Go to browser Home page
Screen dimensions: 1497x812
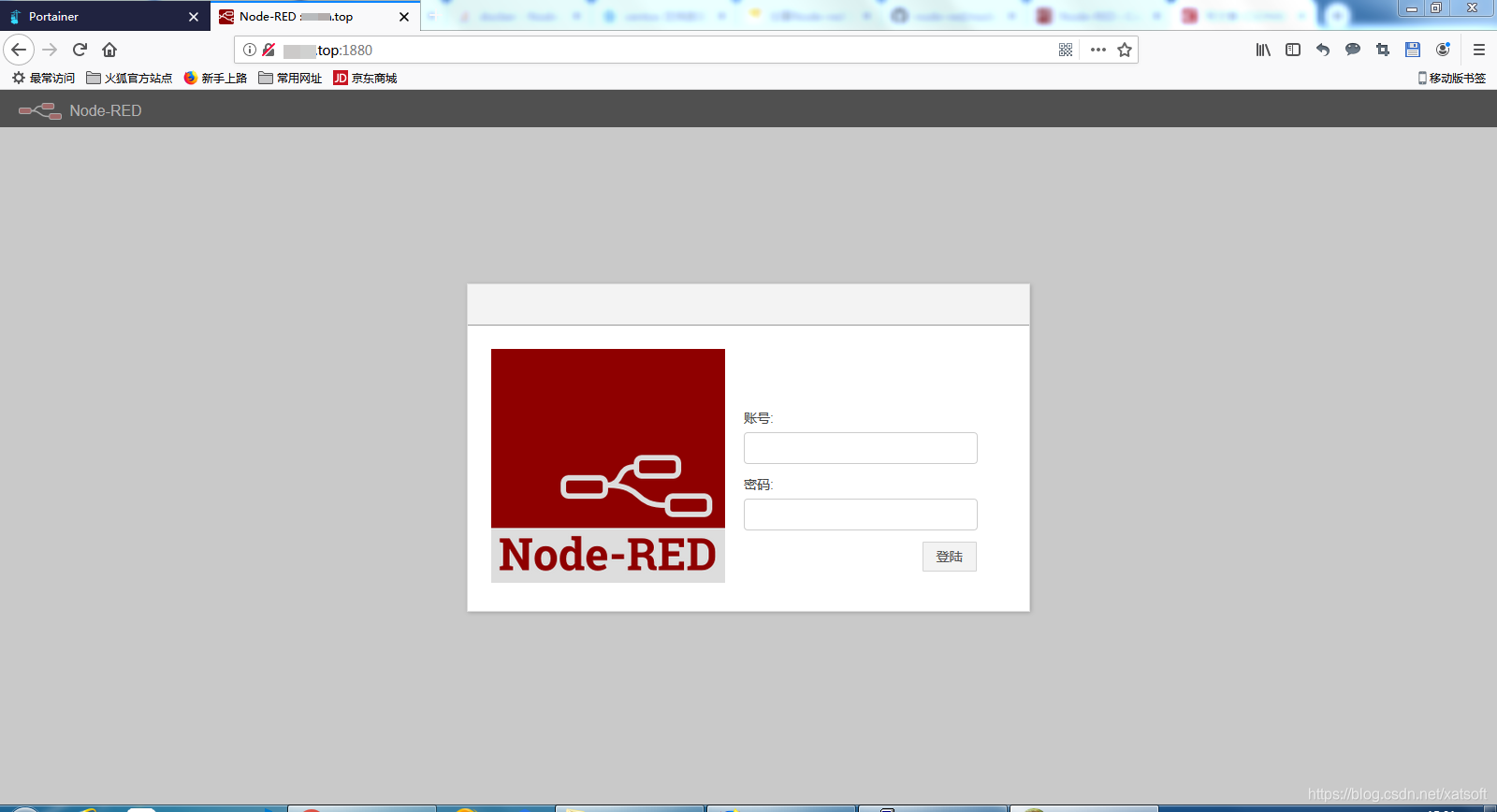(109, 50)
